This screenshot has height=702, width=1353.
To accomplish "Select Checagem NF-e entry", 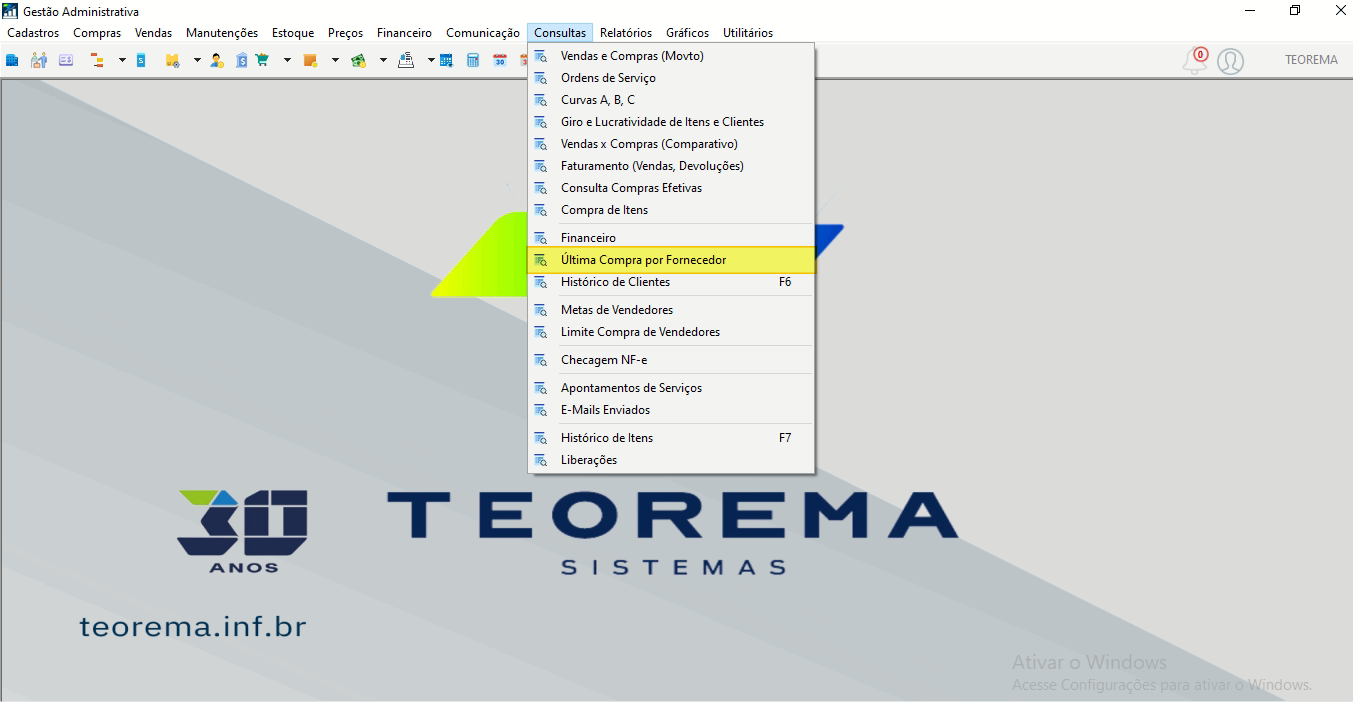I will (672, 360).
